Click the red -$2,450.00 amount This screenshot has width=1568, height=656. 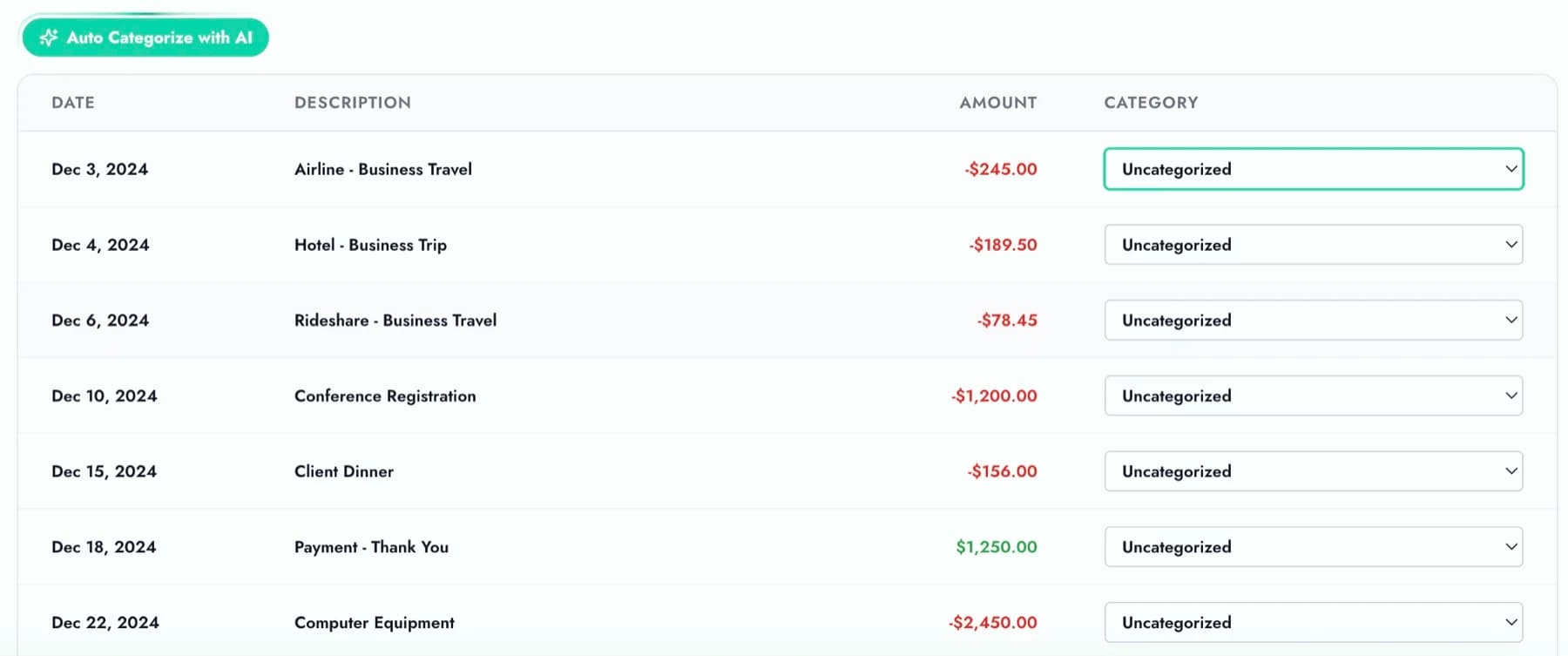coord(993,622)
